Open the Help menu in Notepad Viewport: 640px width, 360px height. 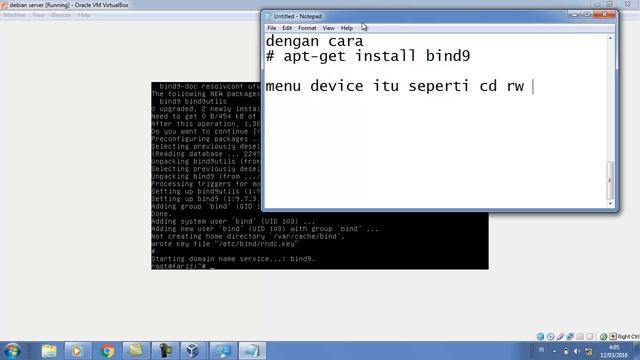(x=347, y=28)
